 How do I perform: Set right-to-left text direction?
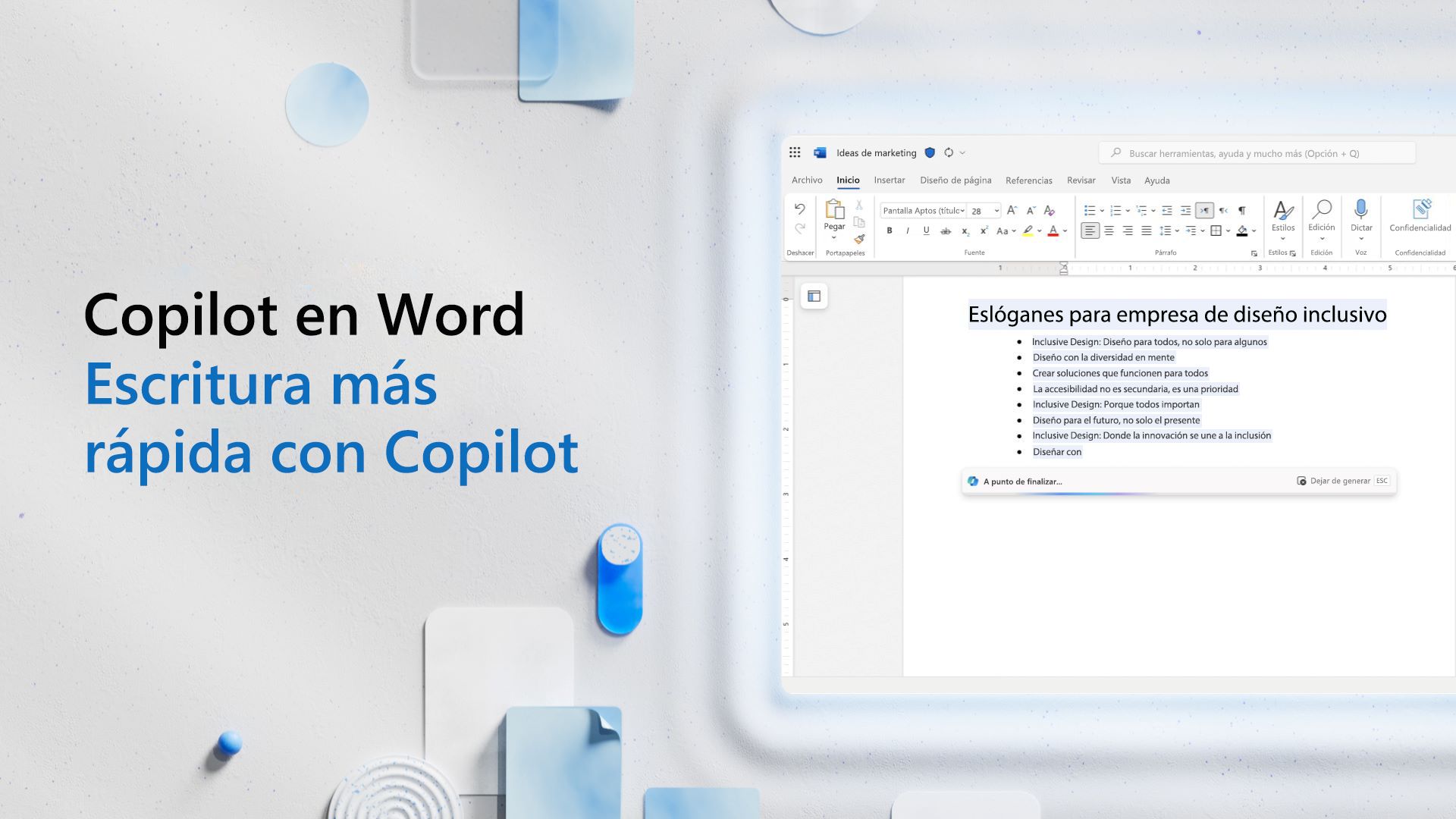1223,210
